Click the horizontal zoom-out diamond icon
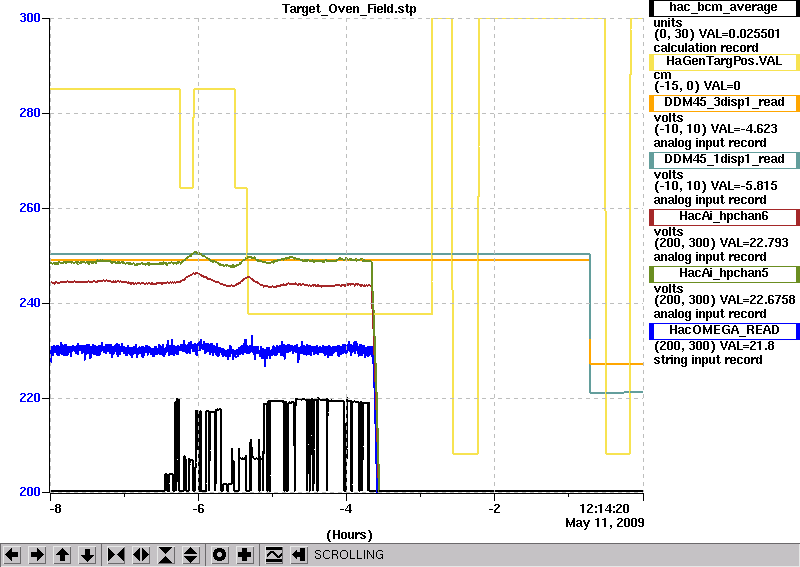This screenshot has width=800, height=567. 141,555
